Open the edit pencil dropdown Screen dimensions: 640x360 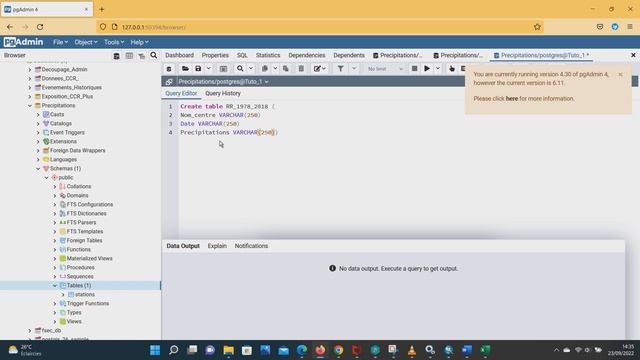(x=320, y=69)
